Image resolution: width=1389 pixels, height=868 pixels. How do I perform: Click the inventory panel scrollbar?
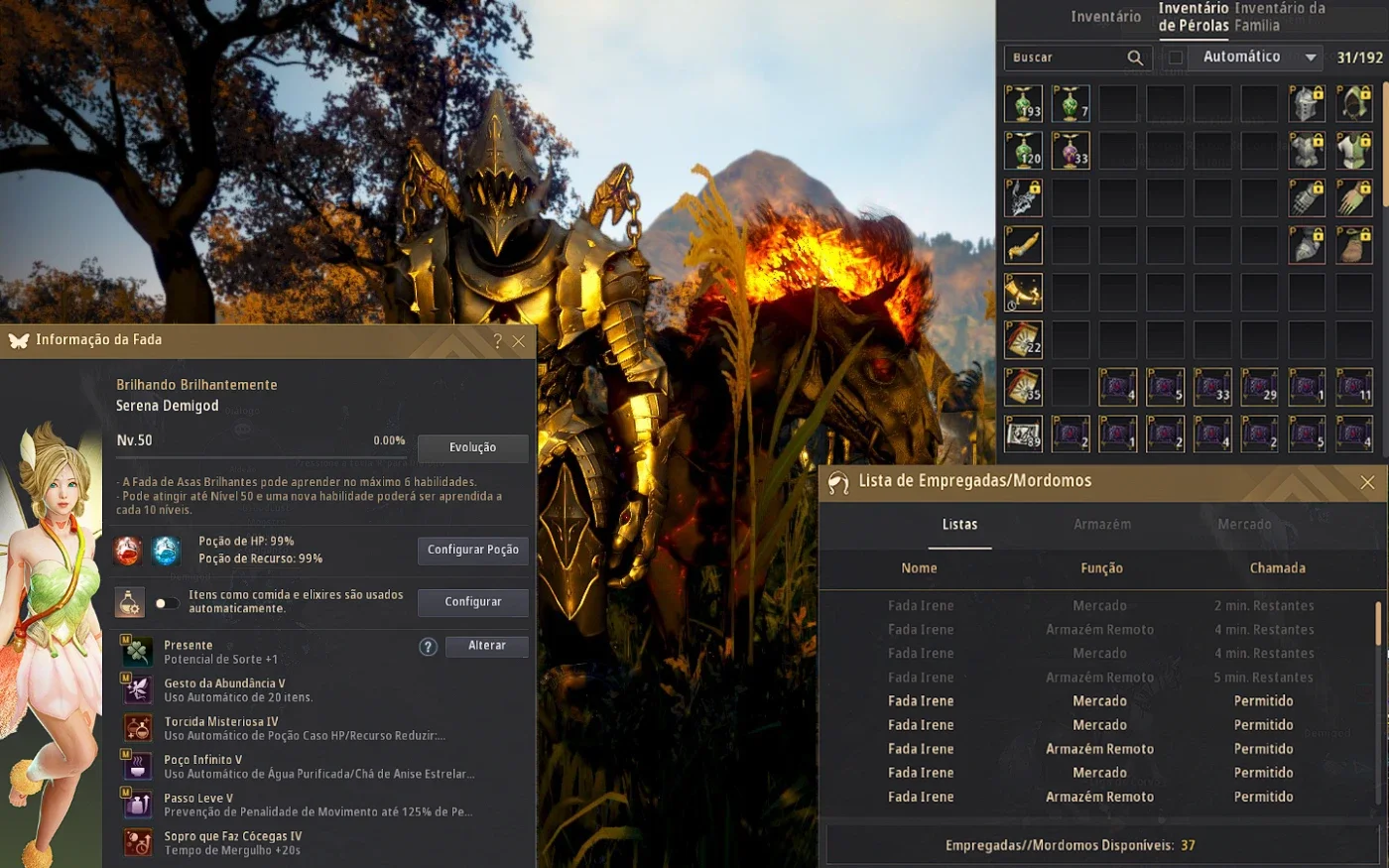pos(1384,144)
